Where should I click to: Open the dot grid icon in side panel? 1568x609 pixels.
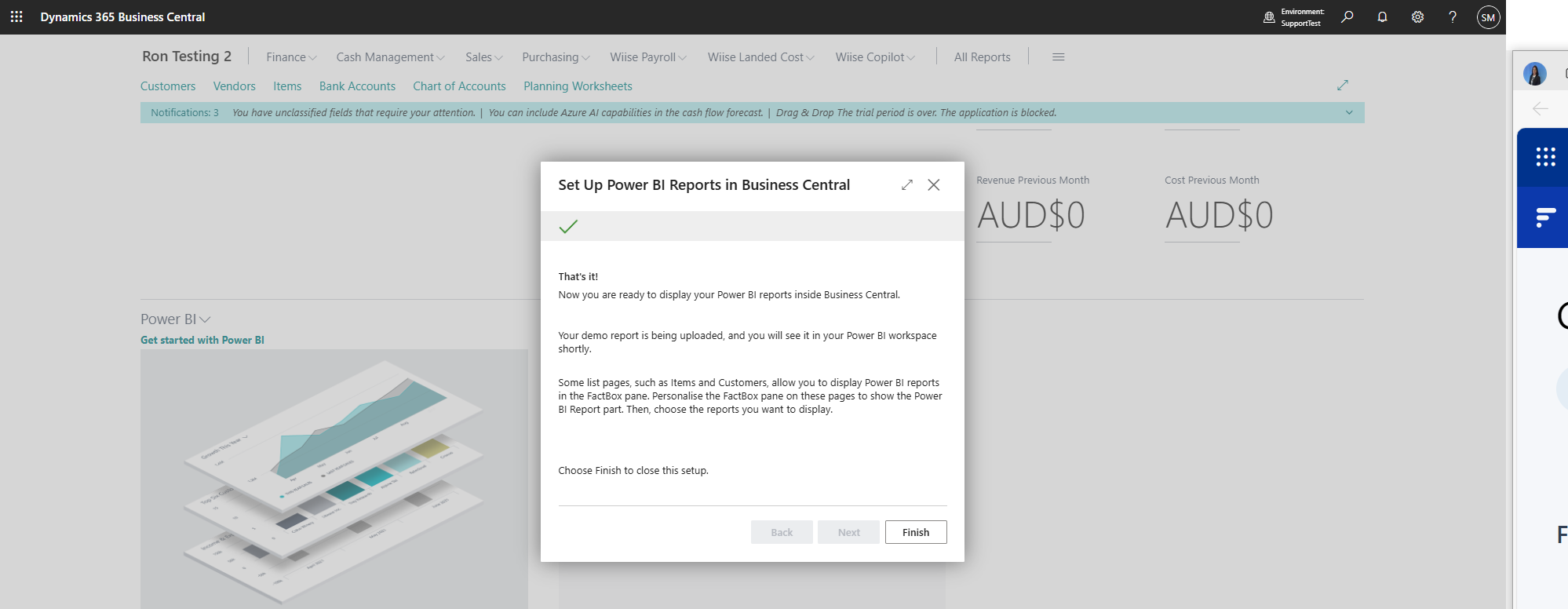tap(1546, 157)
